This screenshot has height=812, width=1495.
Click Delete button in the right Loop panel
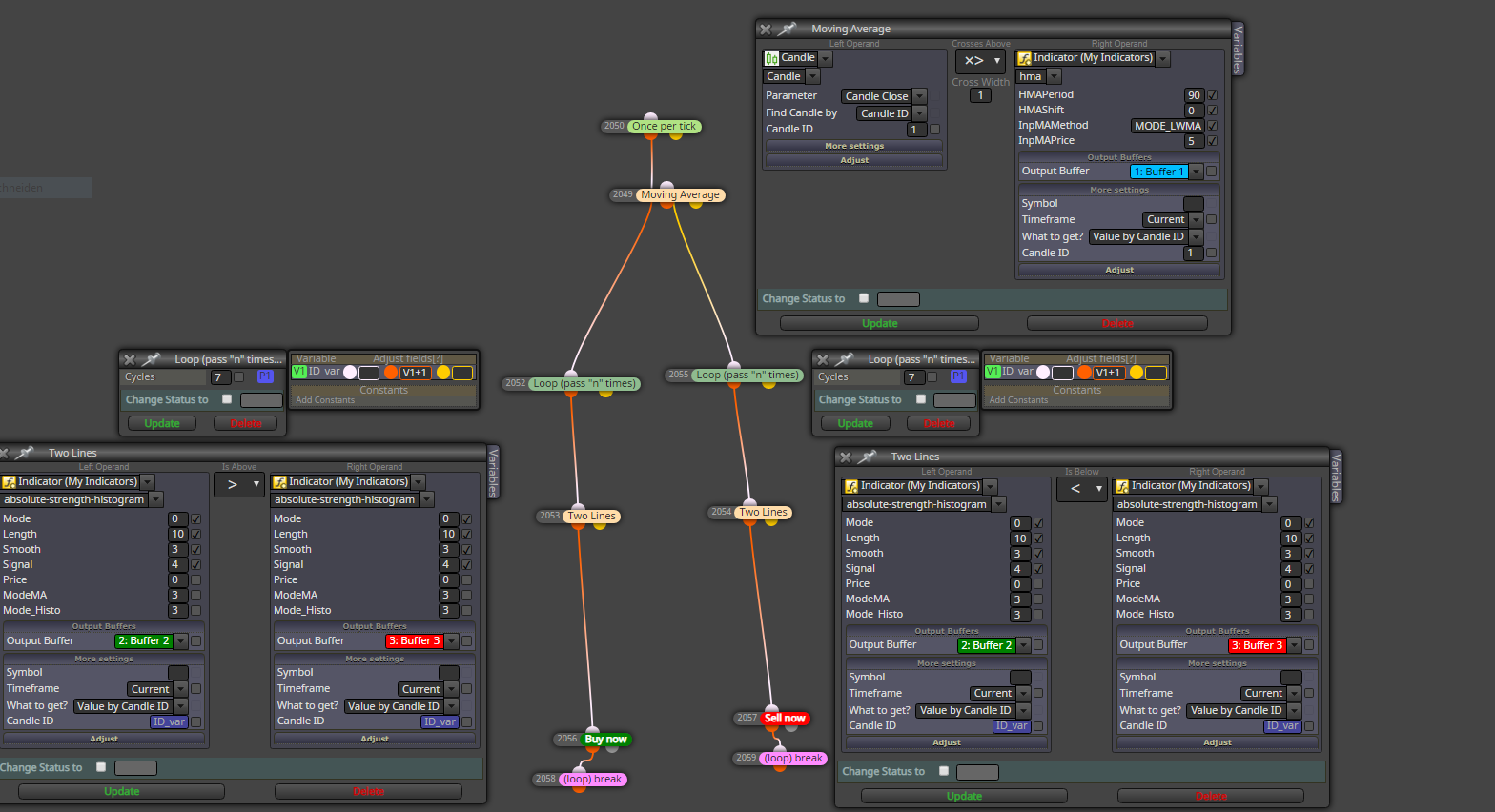939,423
